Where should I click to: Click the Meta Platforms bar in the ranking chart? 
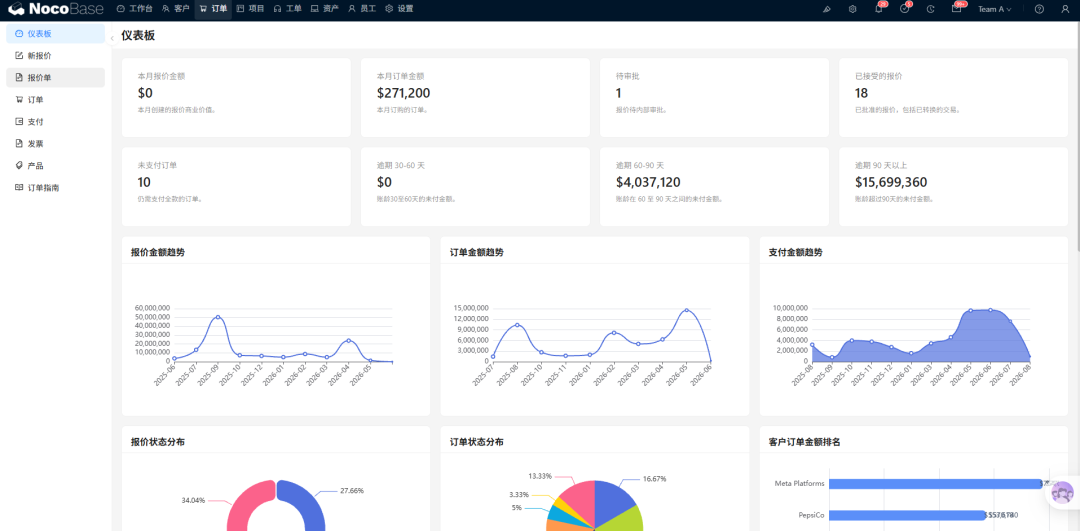(x=935, y=483)
